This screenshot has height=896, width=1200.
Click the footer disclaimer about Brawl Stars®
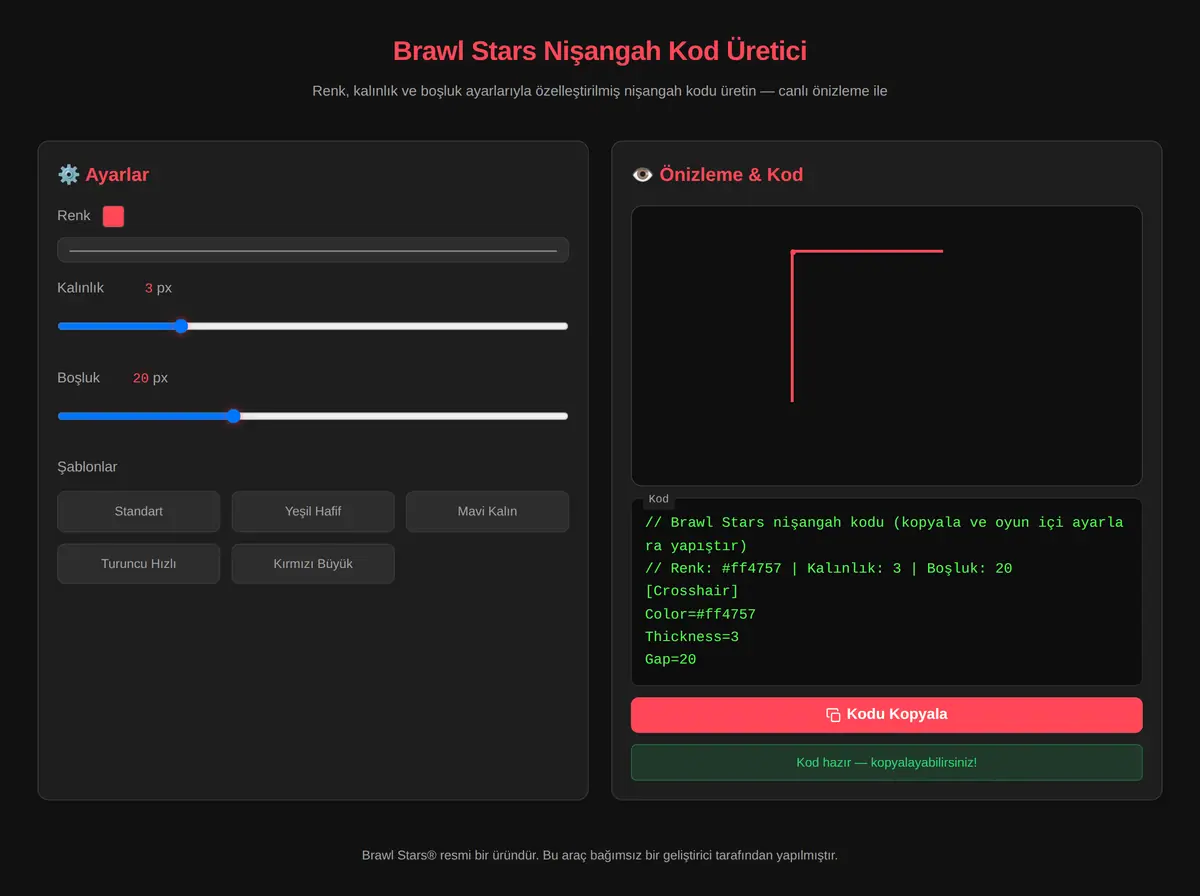[600, 855]
